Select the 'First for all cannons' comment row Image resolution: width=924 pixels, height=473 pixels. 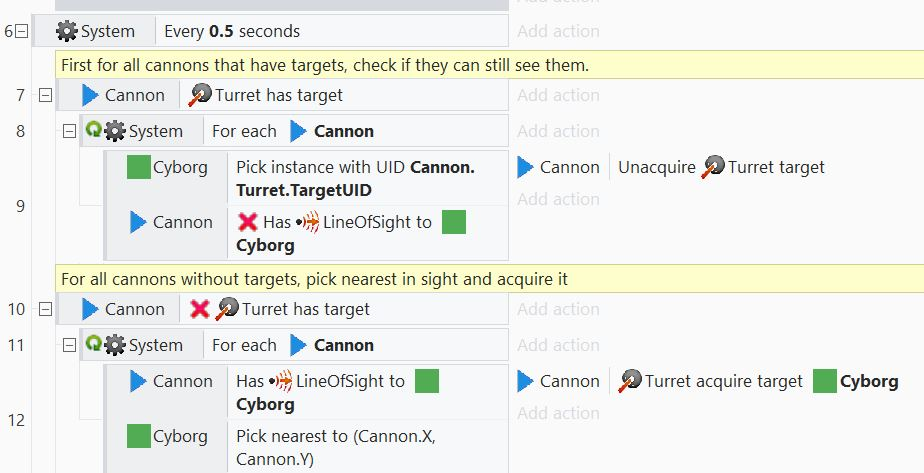(489, 65)
